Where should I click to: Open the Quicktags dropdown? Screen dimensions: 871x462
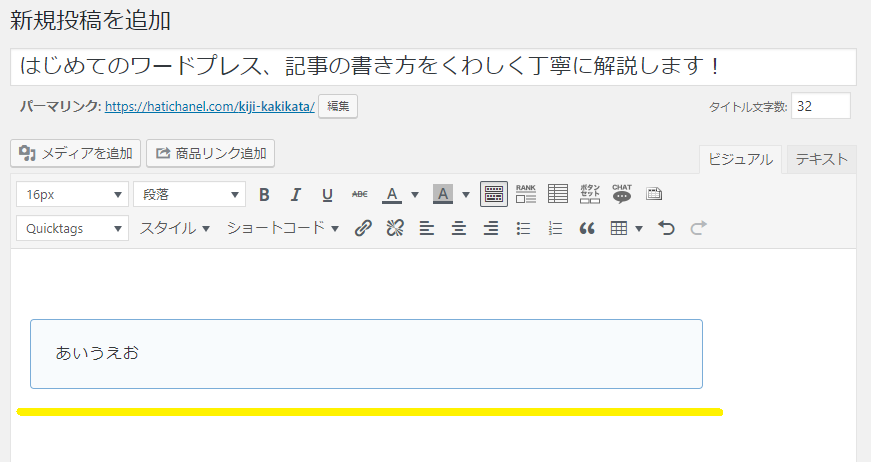click(x=72, y=228)
